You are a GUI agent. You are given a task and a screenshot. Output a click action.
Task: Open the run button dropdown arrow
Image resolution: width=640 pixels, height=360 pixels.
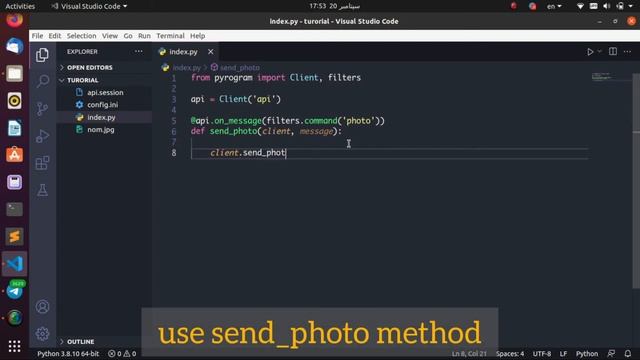[x=599, y=51]
